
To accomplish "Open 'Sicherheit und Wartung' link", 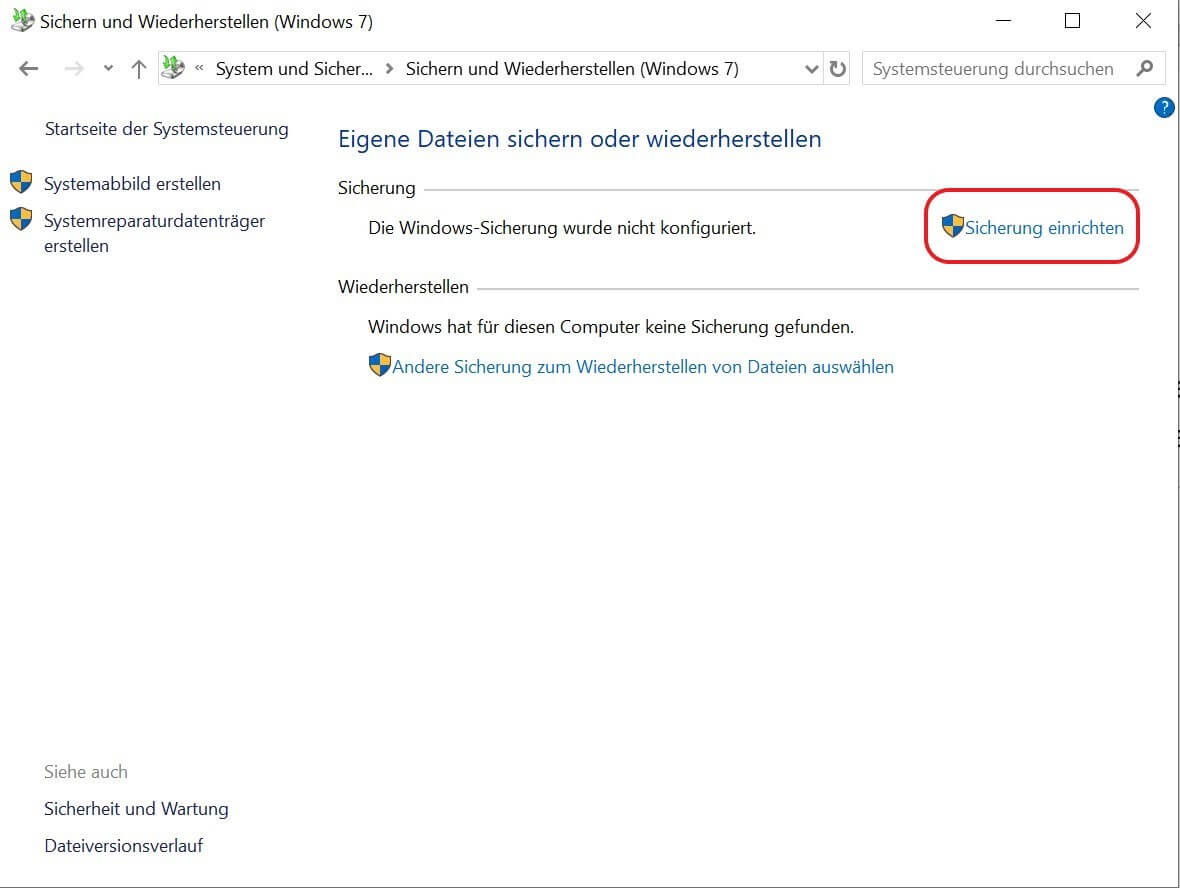I will tap(136, 809).
